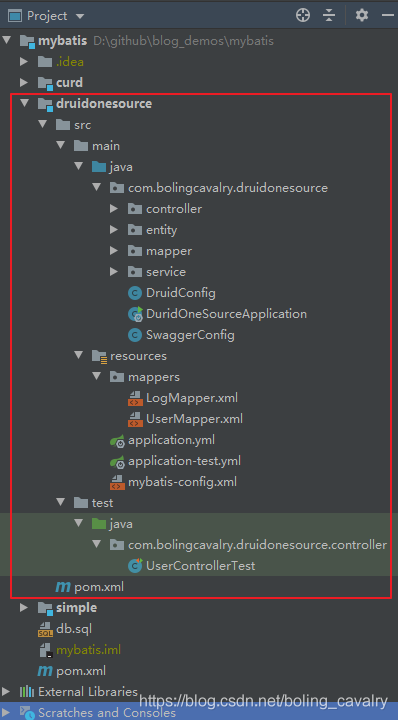Select the DruidConfig class

tap(181, 293)
